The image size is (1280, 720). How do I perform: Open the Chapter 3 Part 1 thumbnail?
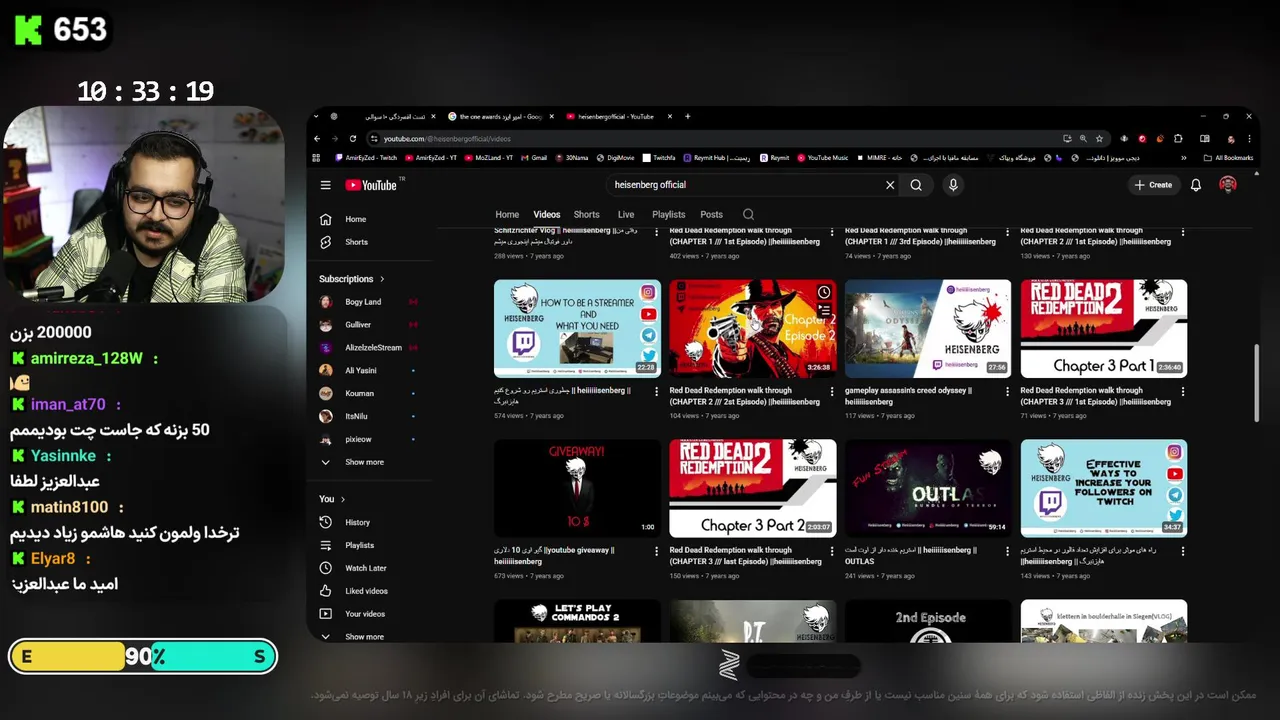[1104, 329]
